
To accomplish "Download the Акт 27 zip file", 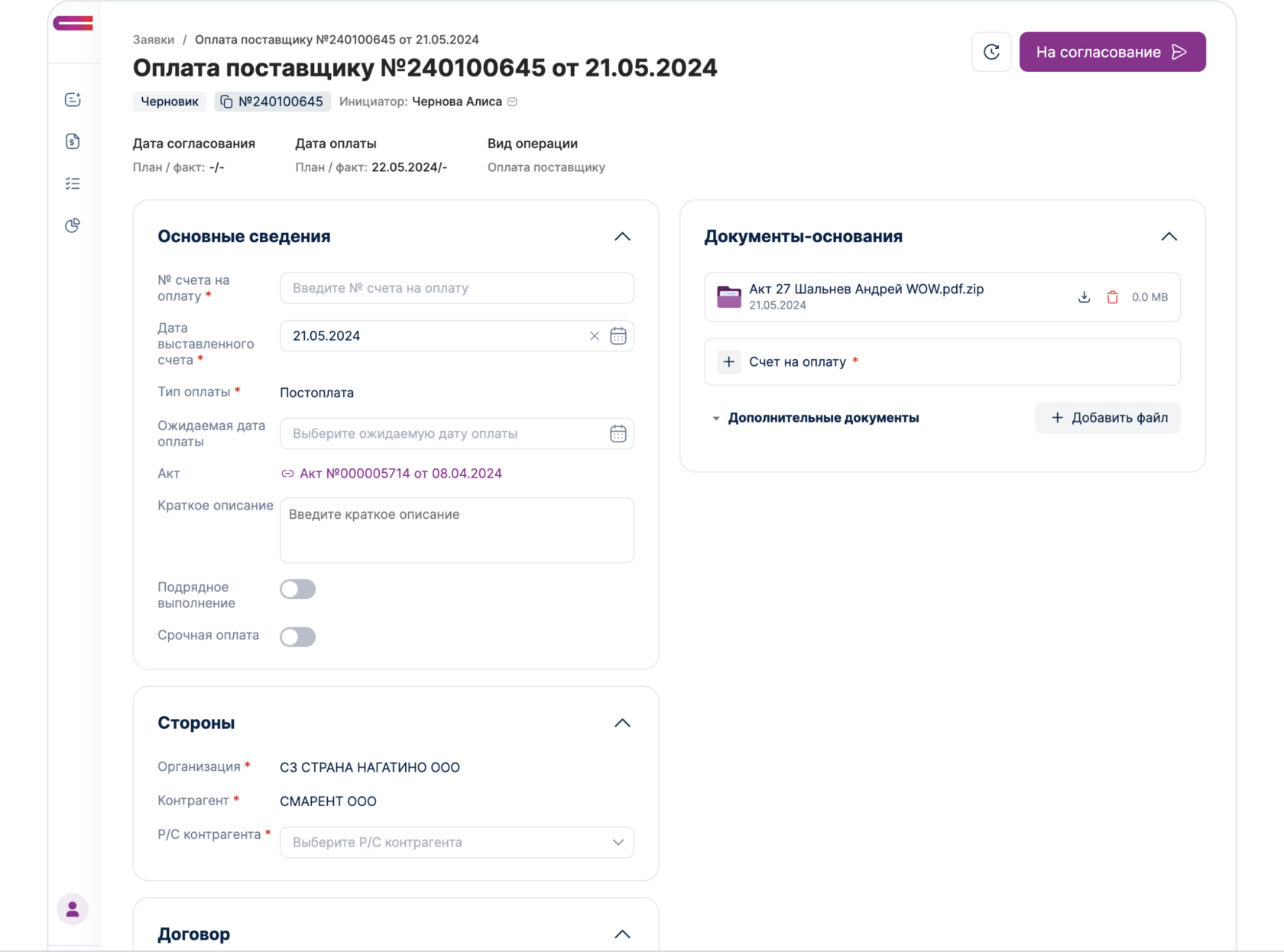I will 1084,297.
